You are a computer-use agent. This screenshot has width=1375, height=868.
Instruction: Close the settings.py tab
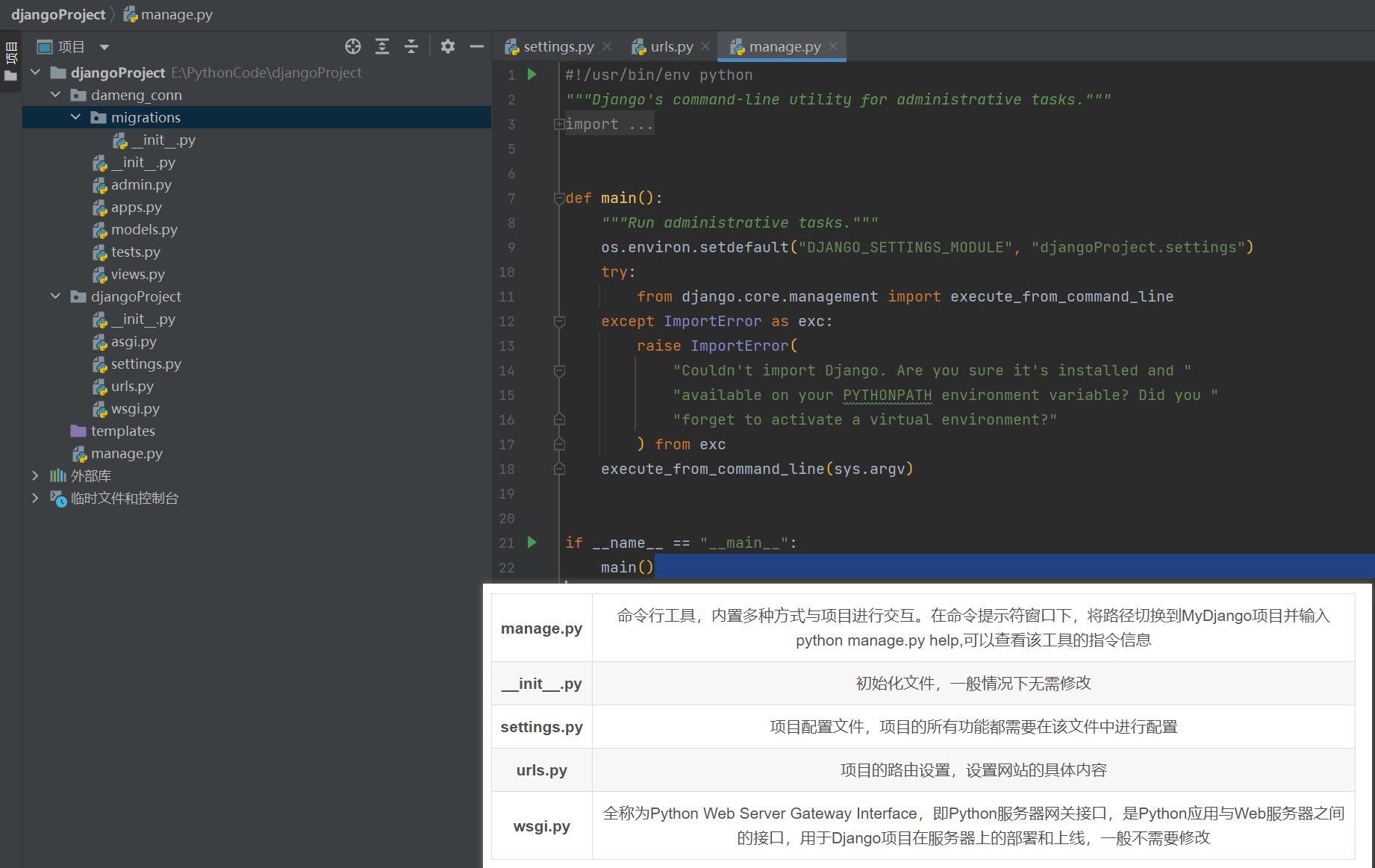point(607,46)
